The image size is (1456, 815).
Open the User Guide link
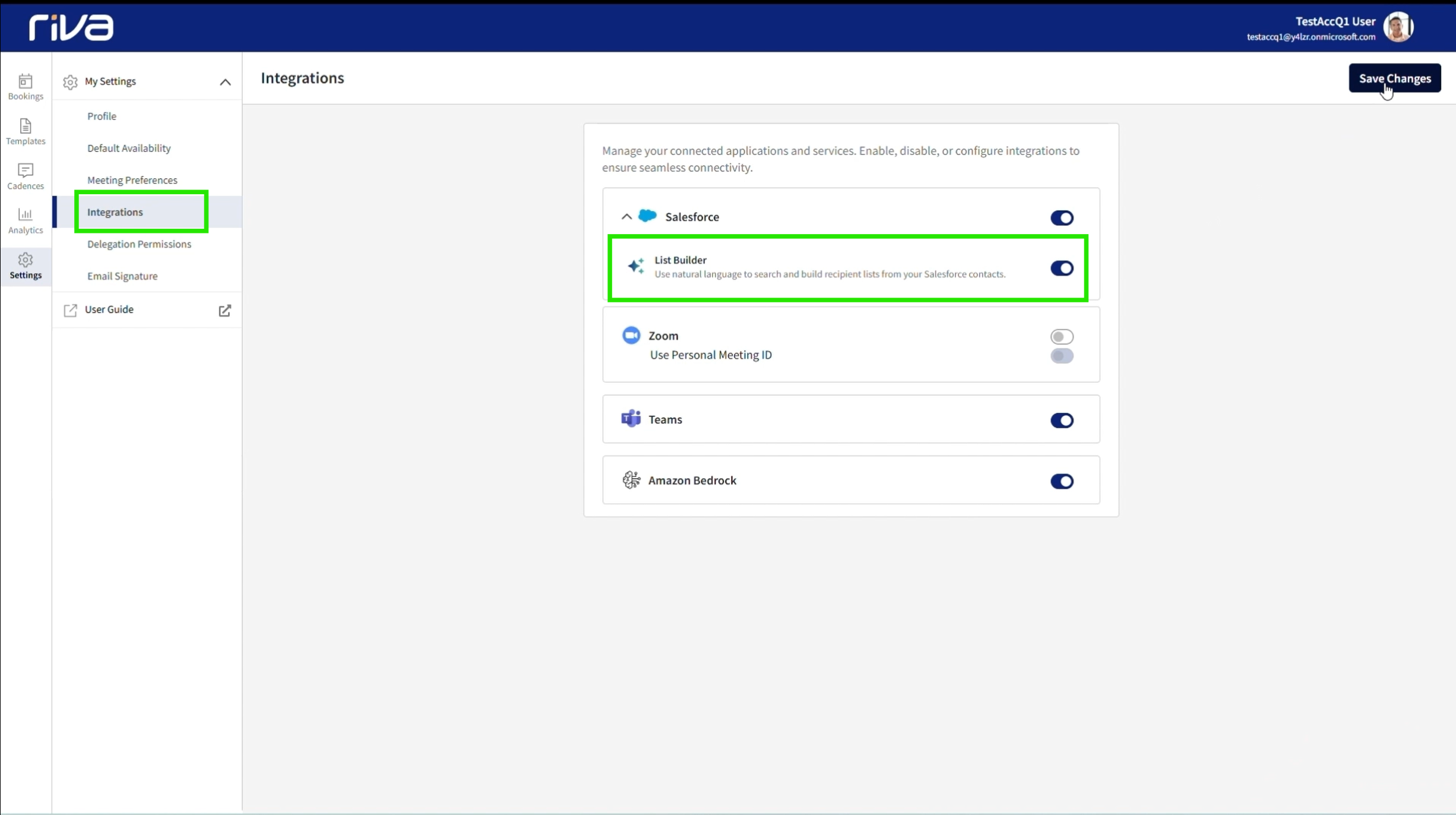pos(109,309)
